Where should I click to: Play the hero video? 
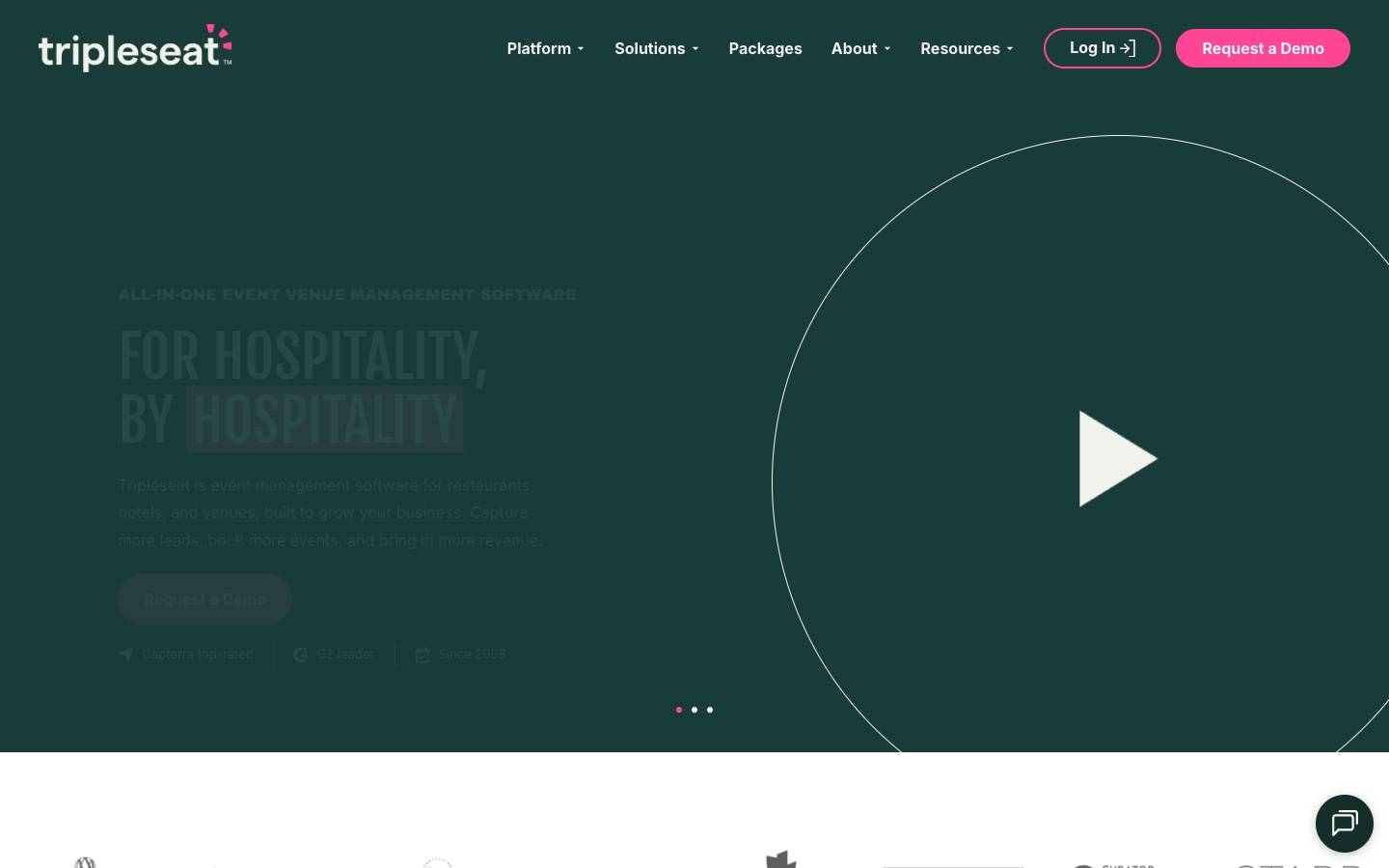pyautogui.click(x=1117, y=459)
